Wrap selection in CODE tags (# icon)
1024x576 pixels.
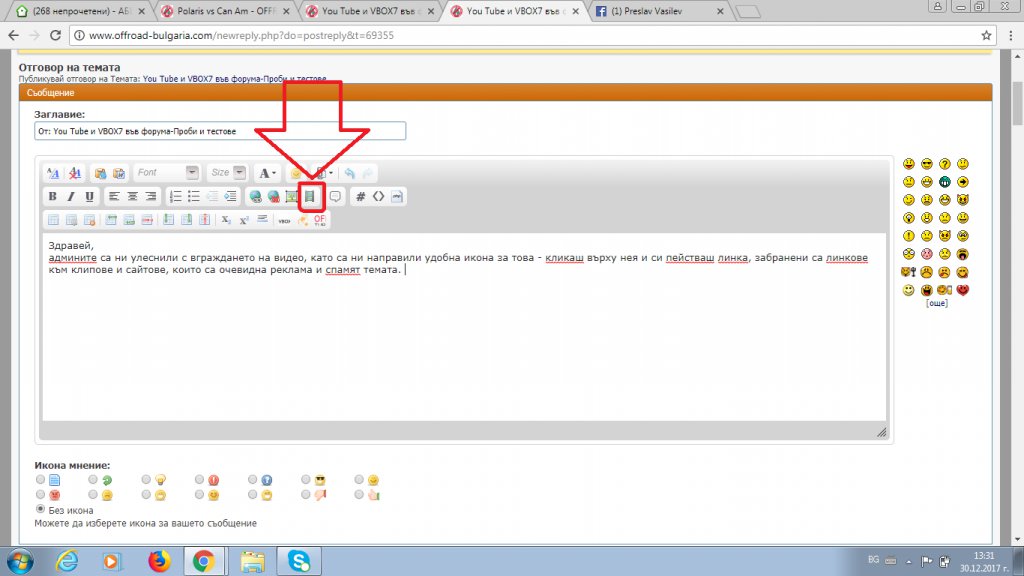click(360, 196)
